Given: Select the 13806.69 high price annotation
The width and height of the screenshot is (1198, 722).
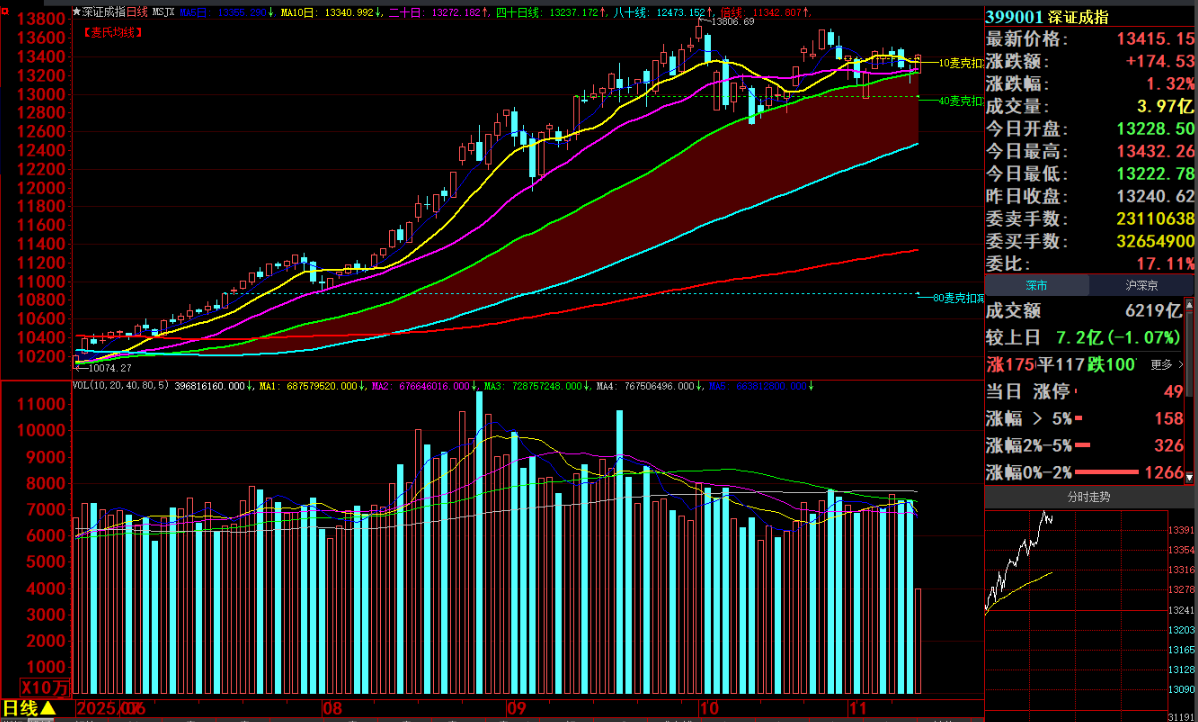Looking at the screenshot, I should 731,22.
